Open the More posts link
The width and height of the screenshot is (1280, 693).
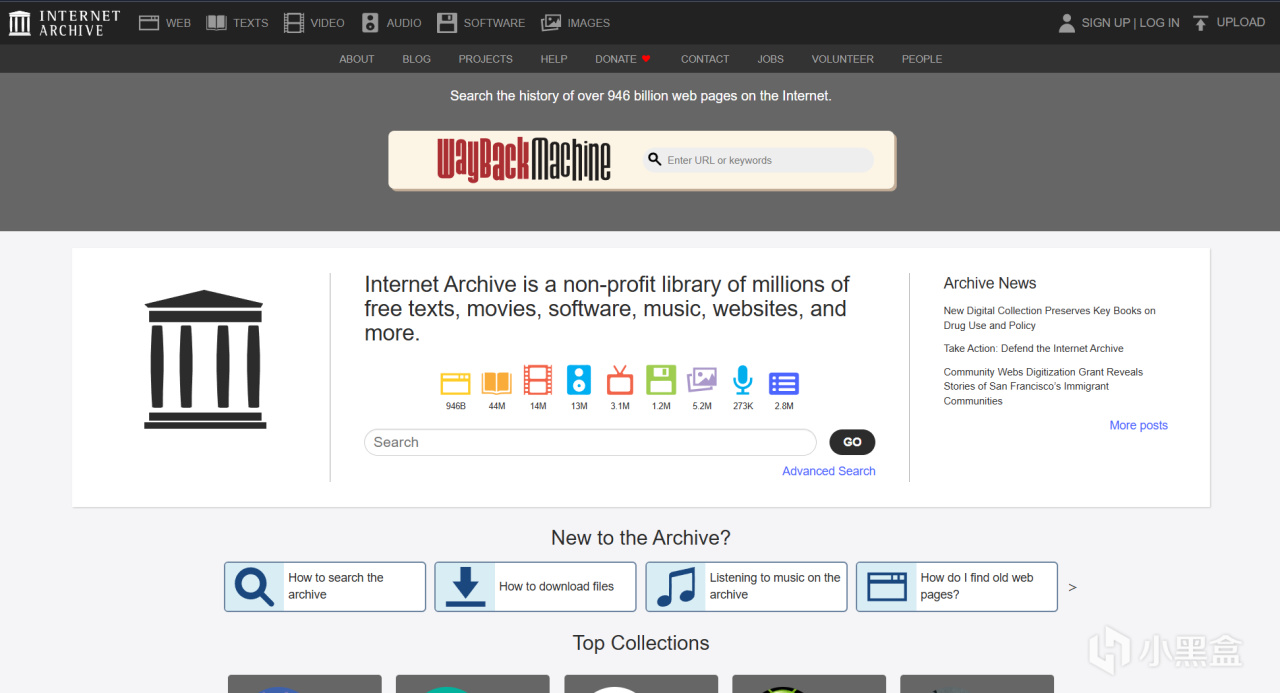[x=1139, y=425]
